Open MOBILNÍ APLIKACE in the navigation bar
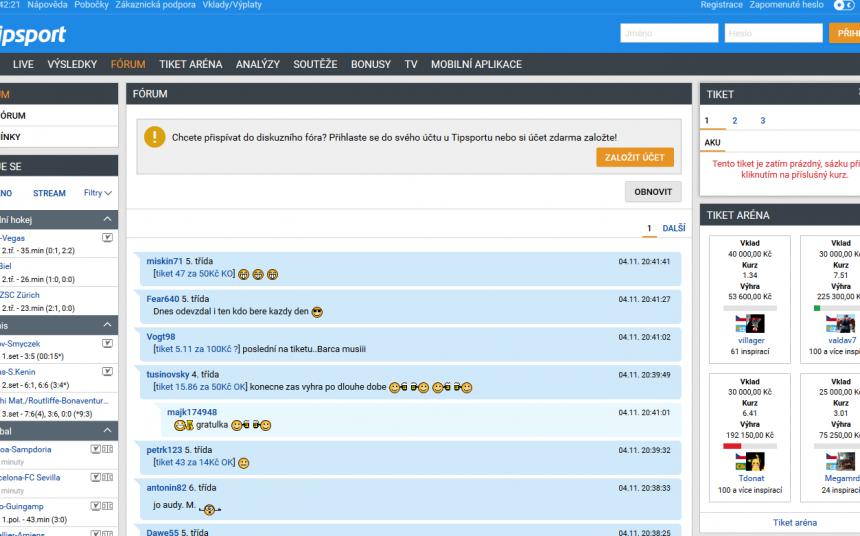This screenshot has height=536, width=860. tap(476, 64)
